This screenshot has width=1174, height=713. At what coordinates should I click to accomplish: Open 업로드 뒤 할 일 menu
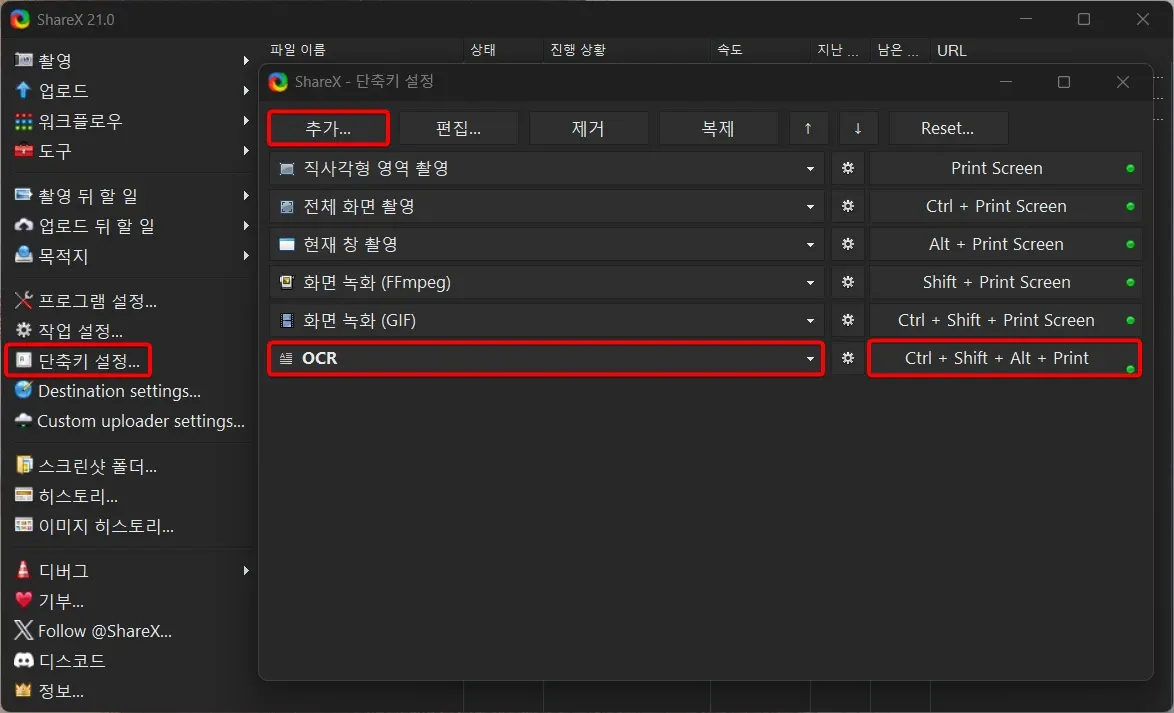[131, 226]
